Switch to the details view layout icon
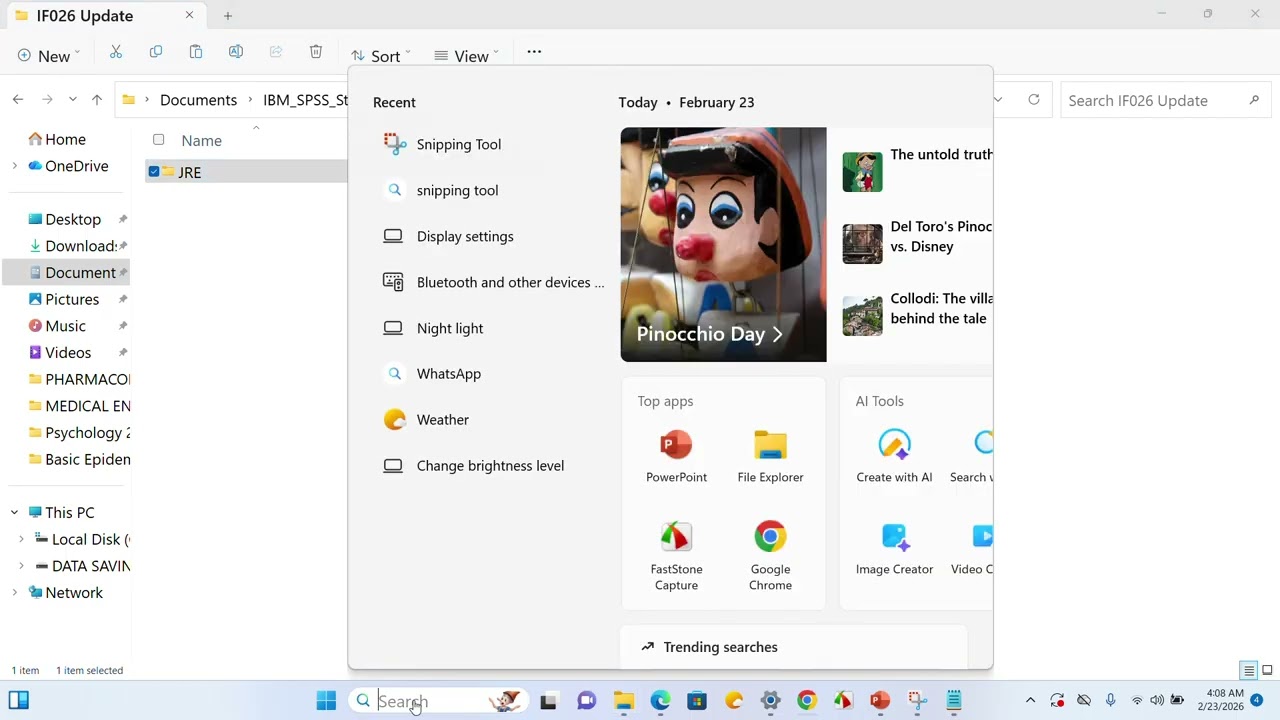The image size is (1280, 720). tap(1248, 670)
